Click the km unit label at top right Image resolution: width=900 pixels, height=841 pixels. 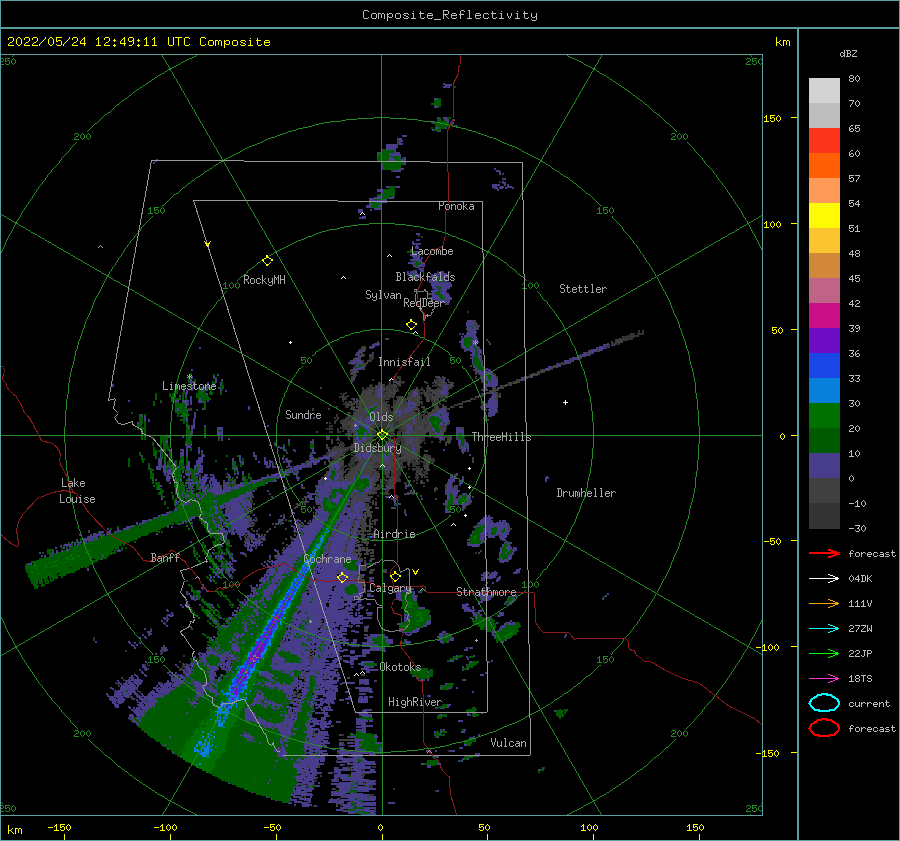point(782,42)
